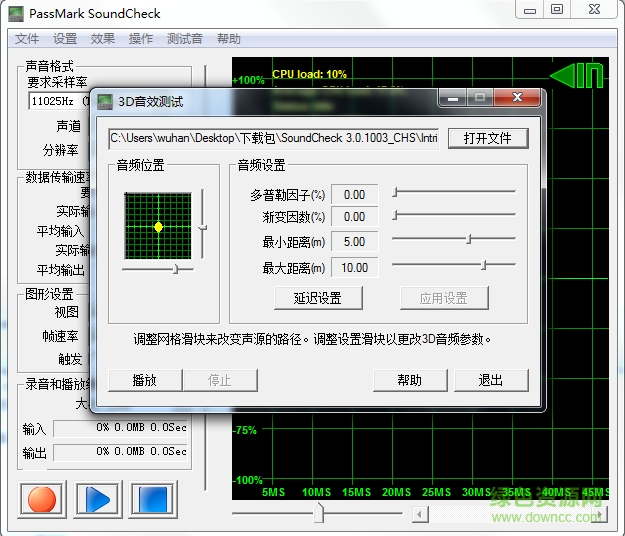This screenshot has height=536, width=625.
Task: Click the red Record button
Action: coord(42,499)
